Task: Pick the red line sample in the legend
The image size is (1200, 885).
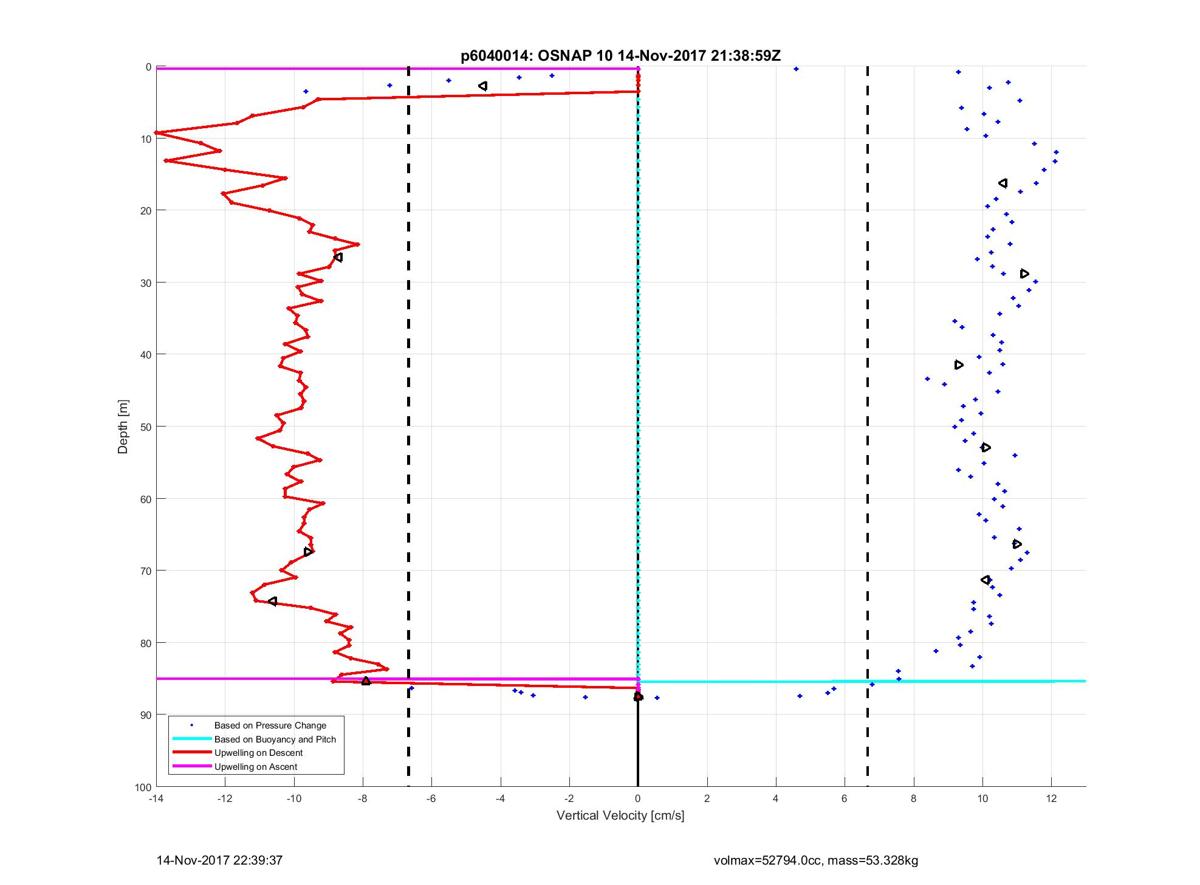Action: pyautogui.click(x=191, y=752)
